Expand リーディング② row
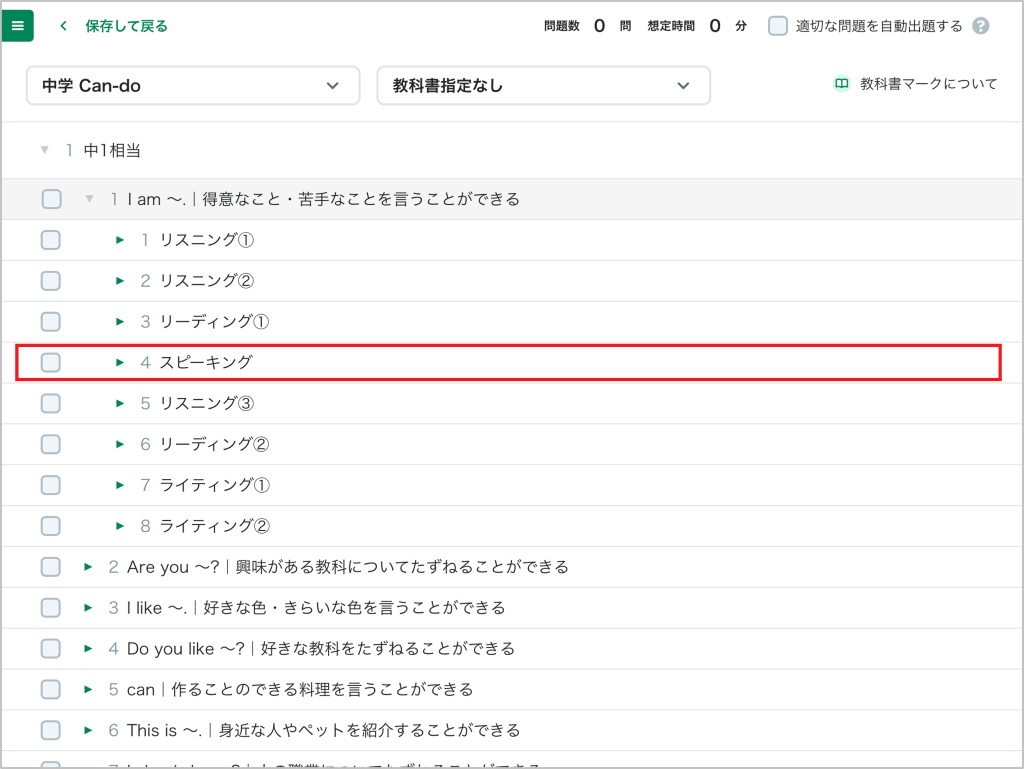Viewport: 1024px width, 769px height. coord(120,444)
